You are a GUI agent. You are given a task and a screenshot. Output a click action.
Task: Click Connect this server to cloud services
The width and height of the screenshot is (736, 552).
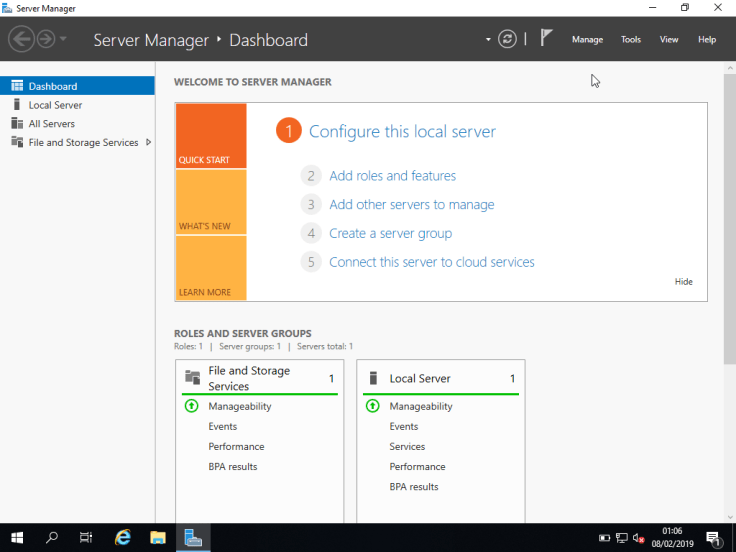[431, 262]
